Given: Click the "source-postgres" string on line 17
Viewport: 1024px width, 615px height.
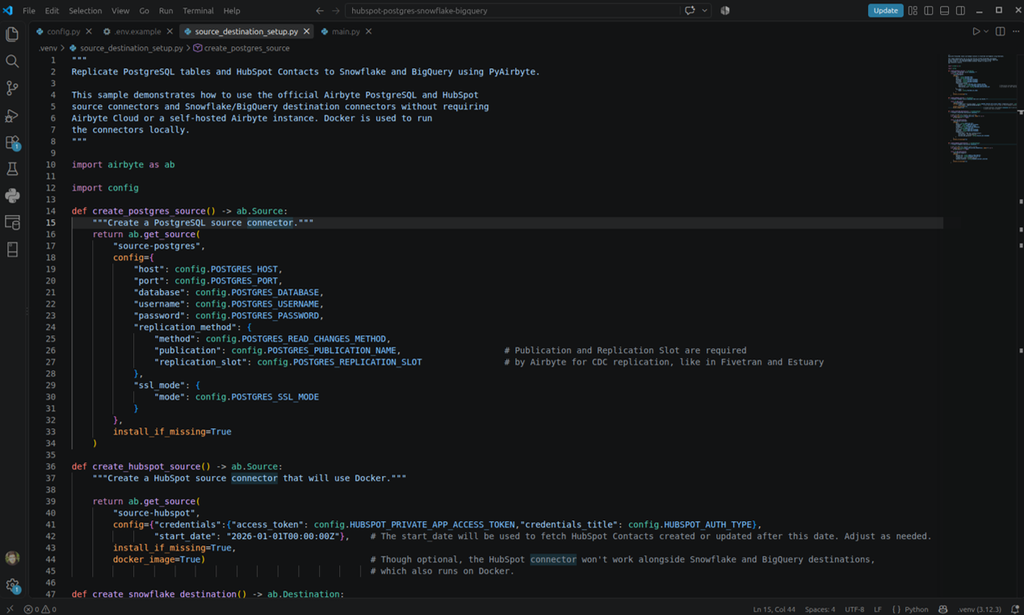Looking at the screenshot, I should 157,246.
